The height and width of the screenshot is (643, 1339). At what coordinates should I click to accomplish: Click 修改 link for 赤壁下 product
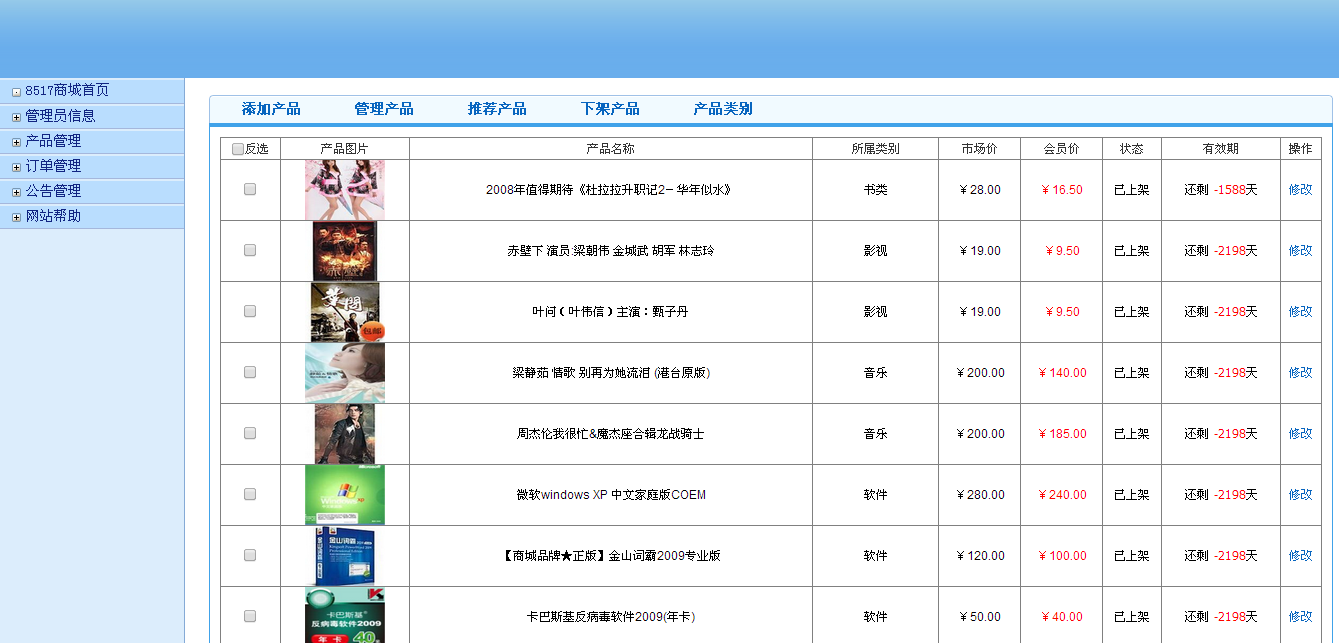coord(1300,251)
